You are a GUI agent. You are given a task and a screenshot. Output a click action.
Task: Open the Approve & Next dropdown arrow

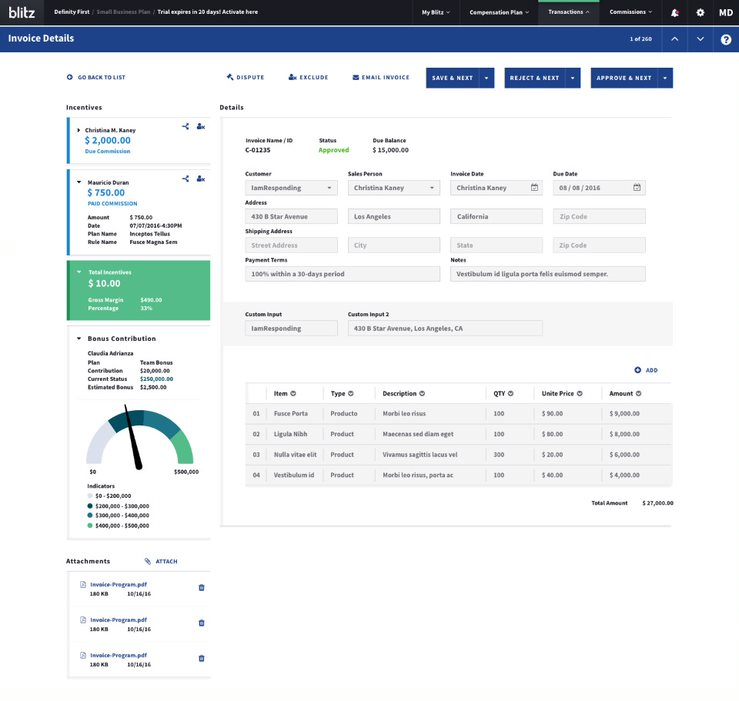[x=666, y=78]
